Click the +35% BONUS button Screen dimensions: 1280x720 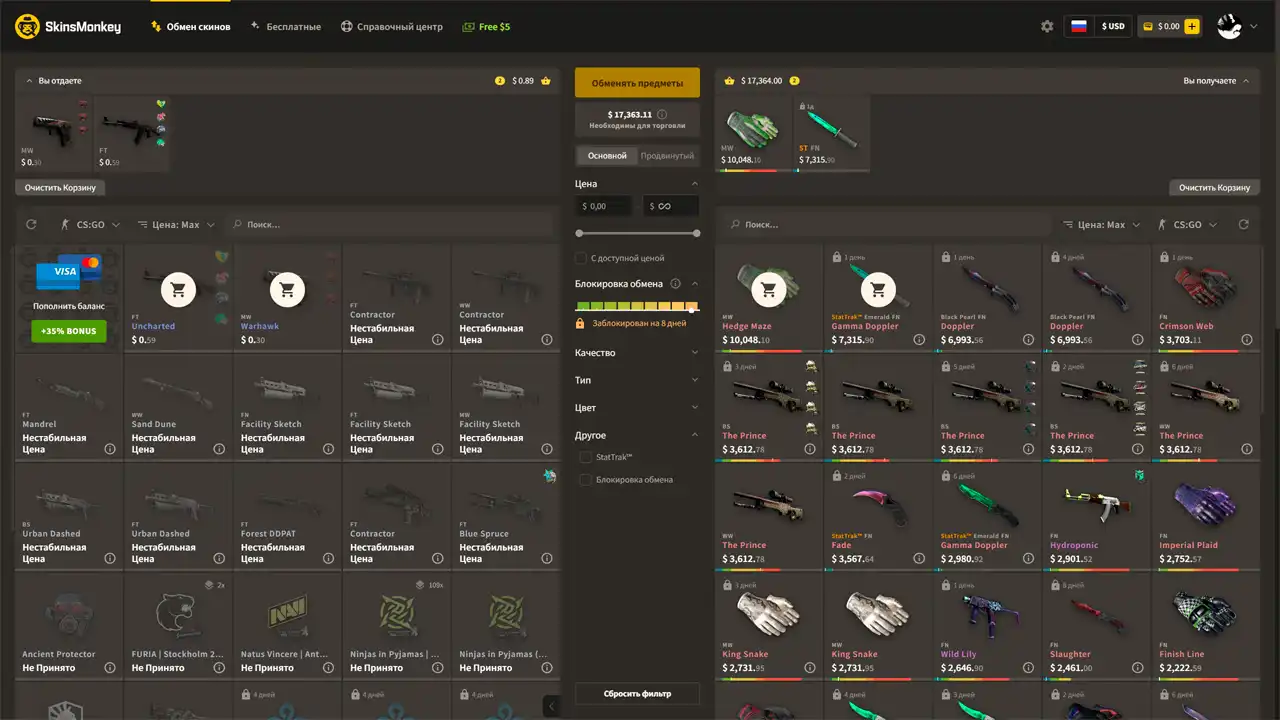[x=69, y=331]
